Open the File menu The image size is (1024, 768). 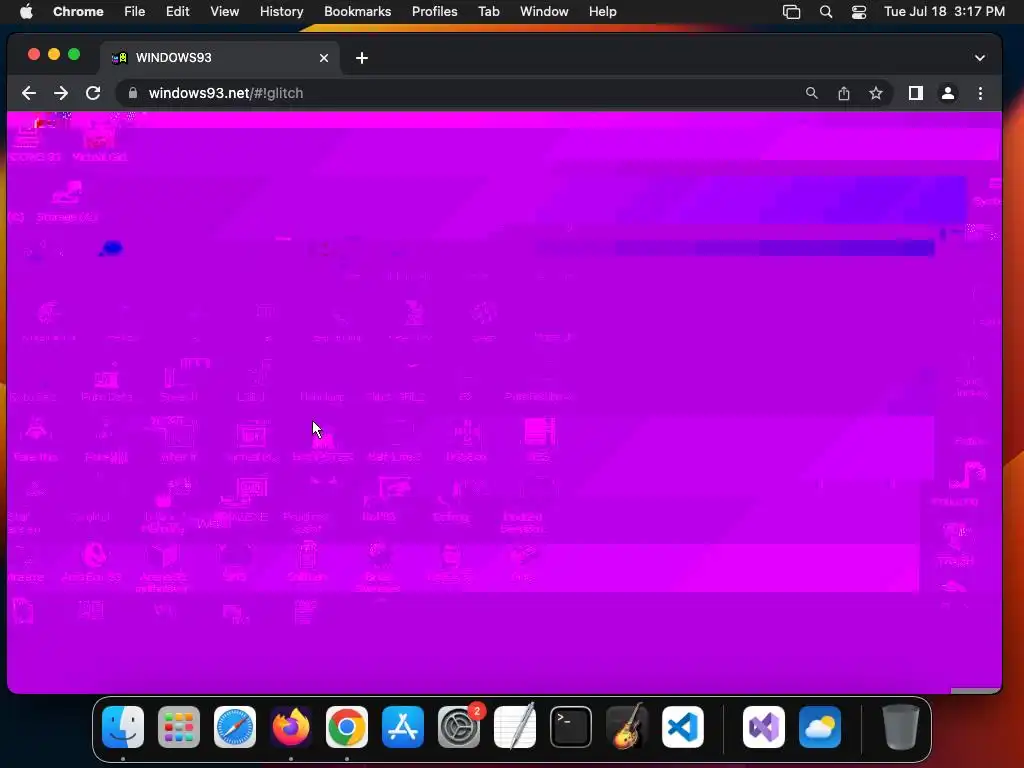[x=135, y=12]
